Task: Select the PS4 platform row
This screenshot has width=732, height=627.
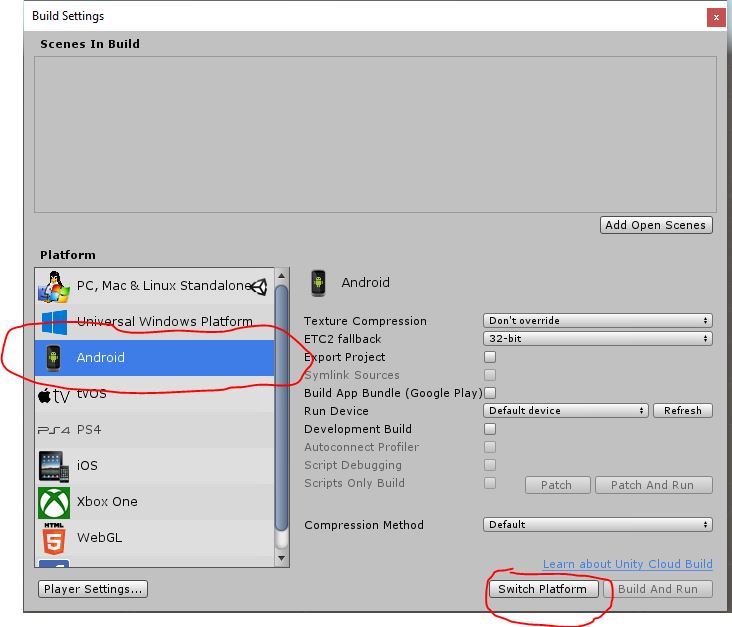Action: (155, 430)
